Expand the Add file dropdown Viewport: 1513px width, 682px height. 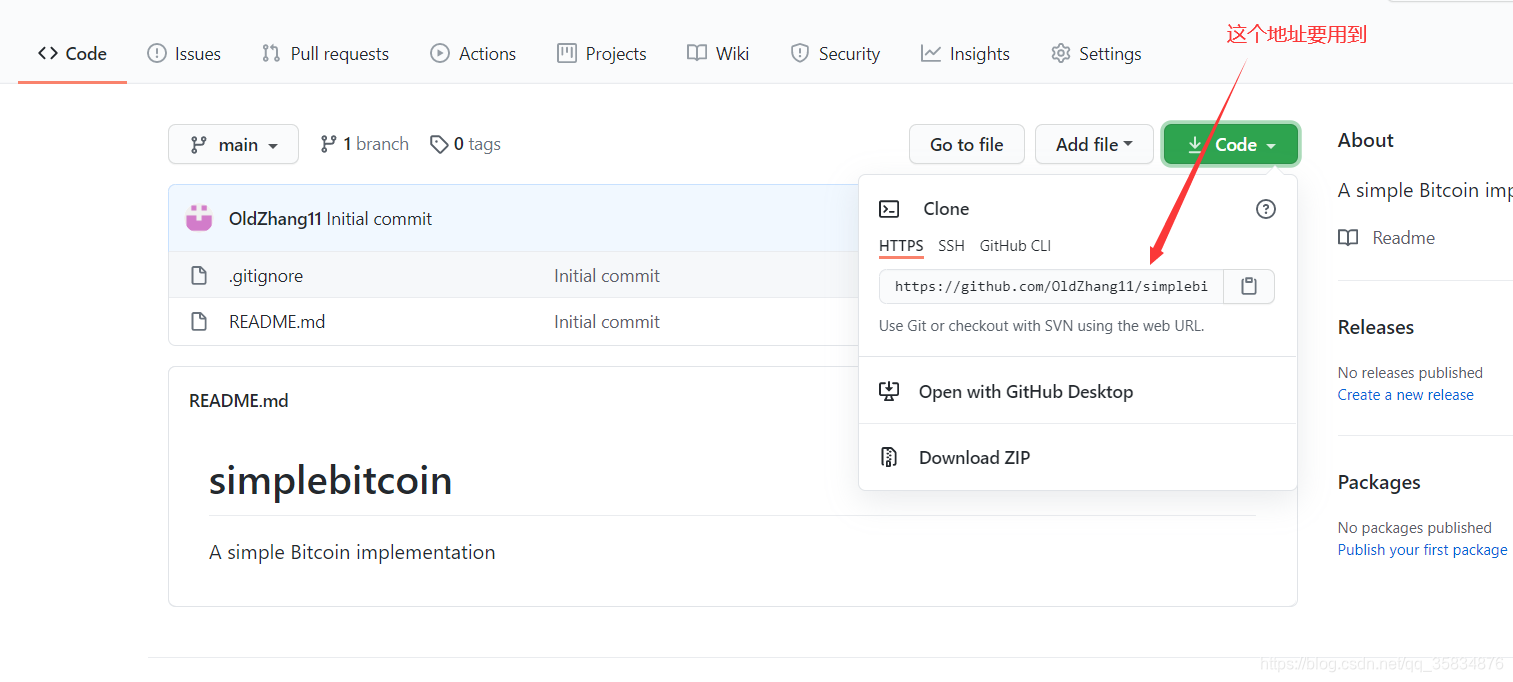tap(1094, 144)
